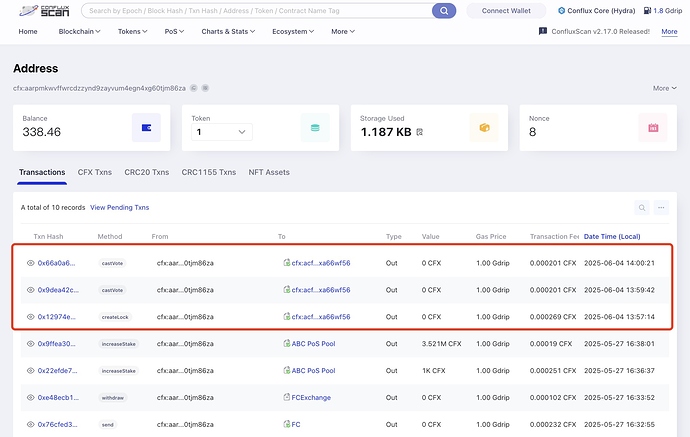Expand the Charts & Stats menu
Image resolution: width=690 pixels, height=437 pixels.
tap(228, 31)
